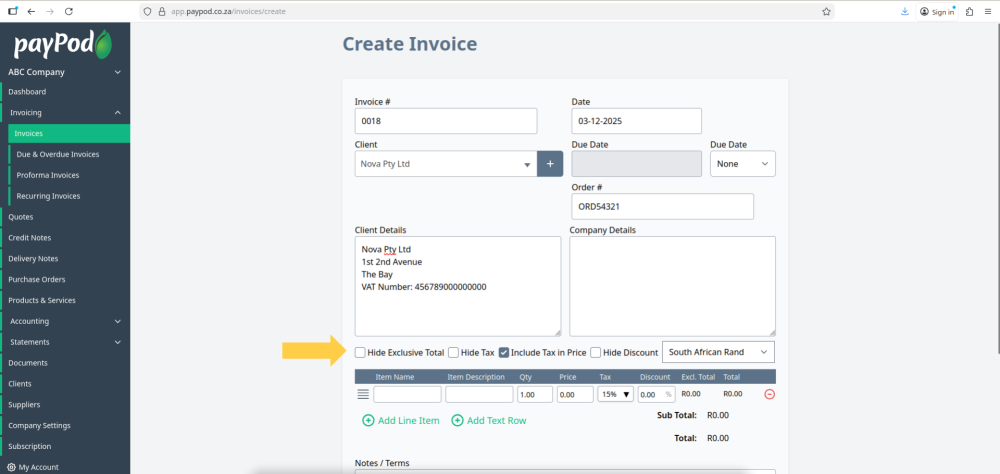Screen dimensions: 1000x474
Task: Click the payPod logo
Action: tap(63, 44)
